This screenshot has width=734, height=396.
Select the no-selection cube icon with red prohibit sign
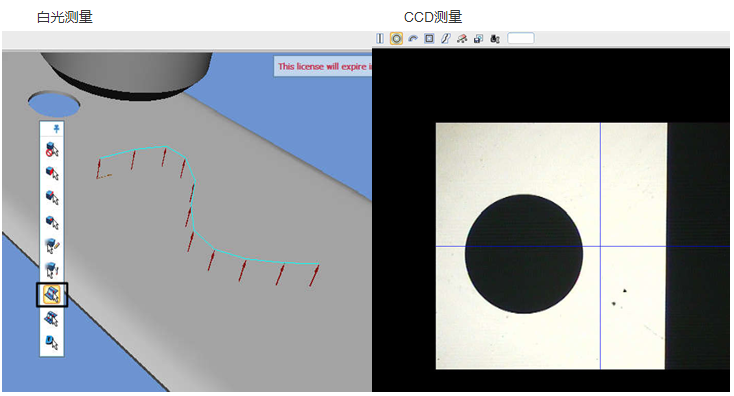(x=52, y=149)
